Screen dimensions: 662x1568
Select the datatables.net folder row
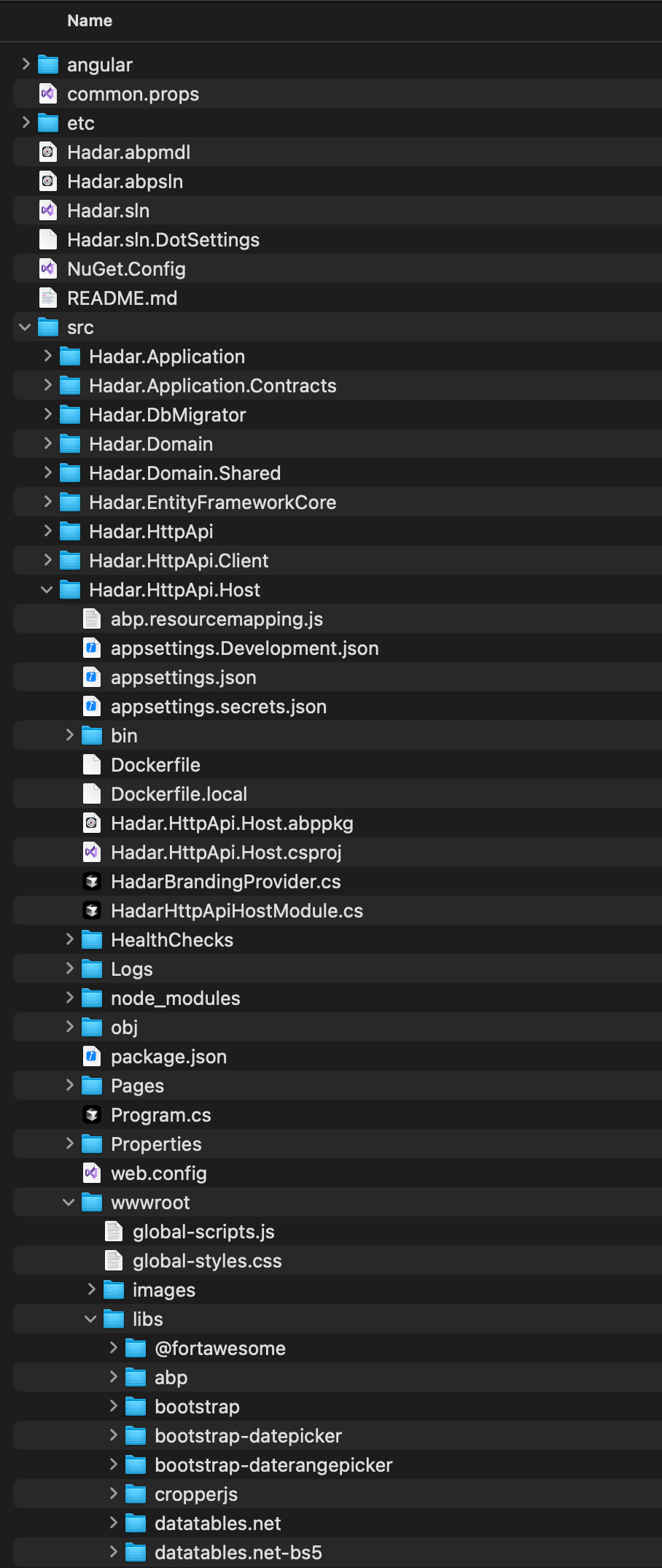pos(338,1523)
